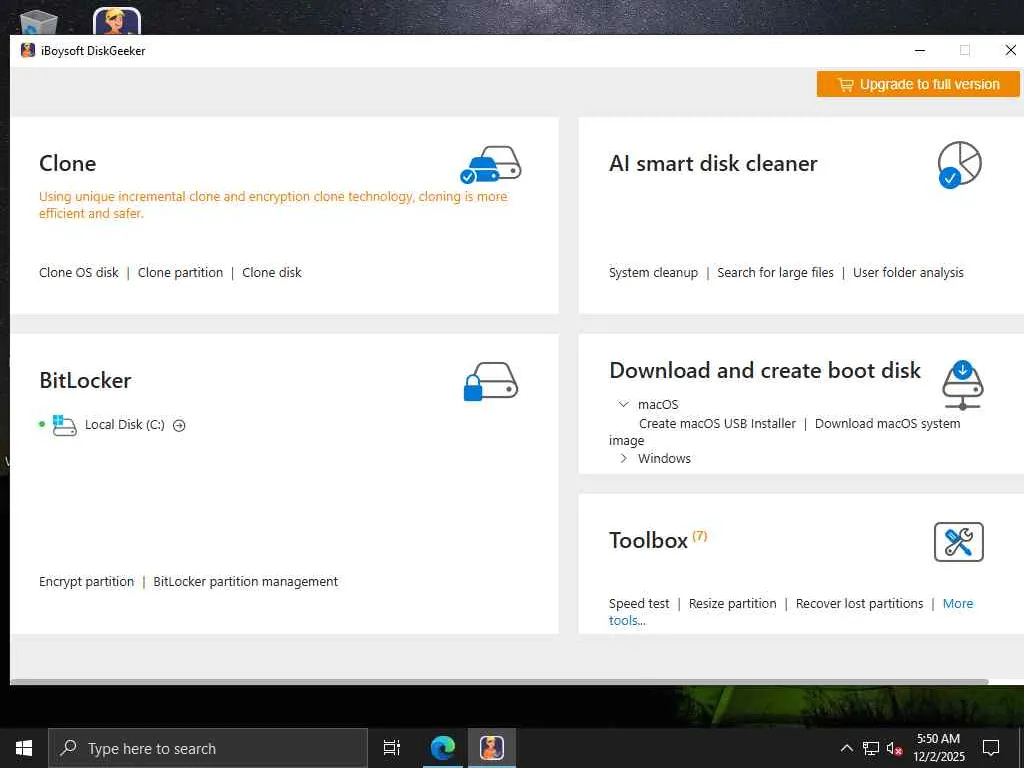Click the Clone card heading
The image size is (1024, 768).
[x=67, y=163]
